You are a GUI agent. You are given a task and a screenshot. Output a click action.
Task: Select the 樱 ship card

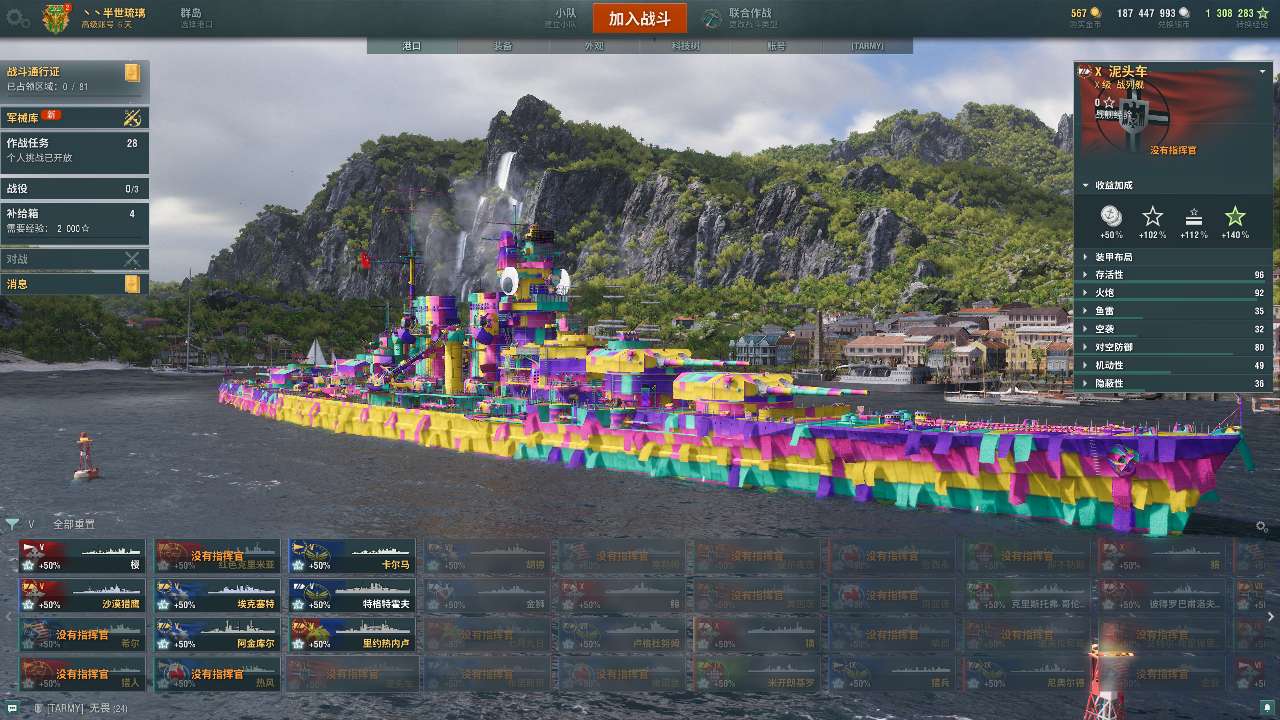pyautogui.click(x=82, y=556)
